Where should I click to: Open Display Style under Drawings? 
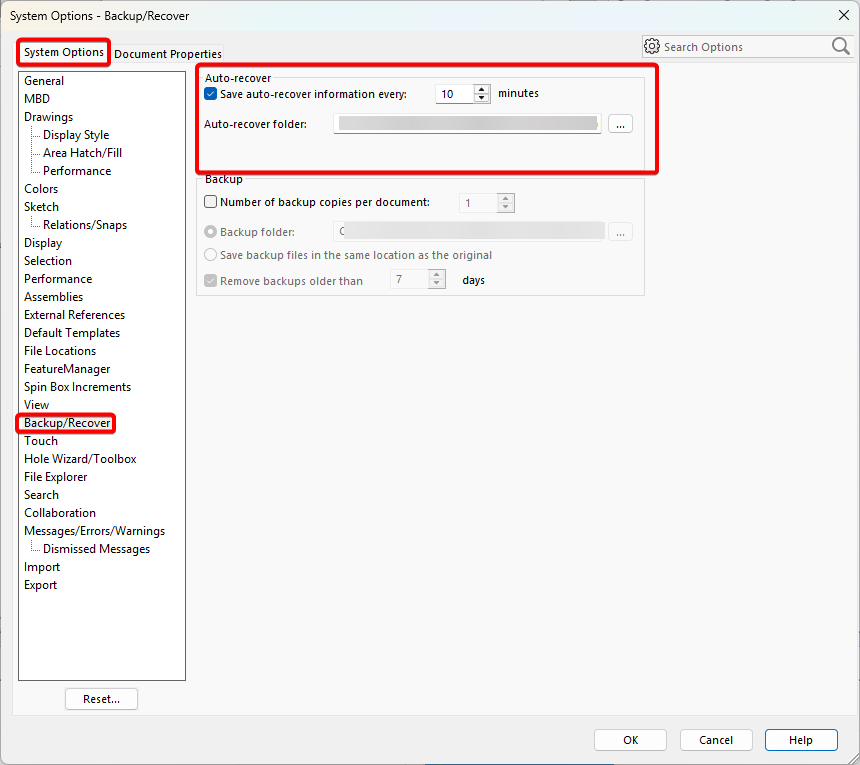tap(76, 135)
